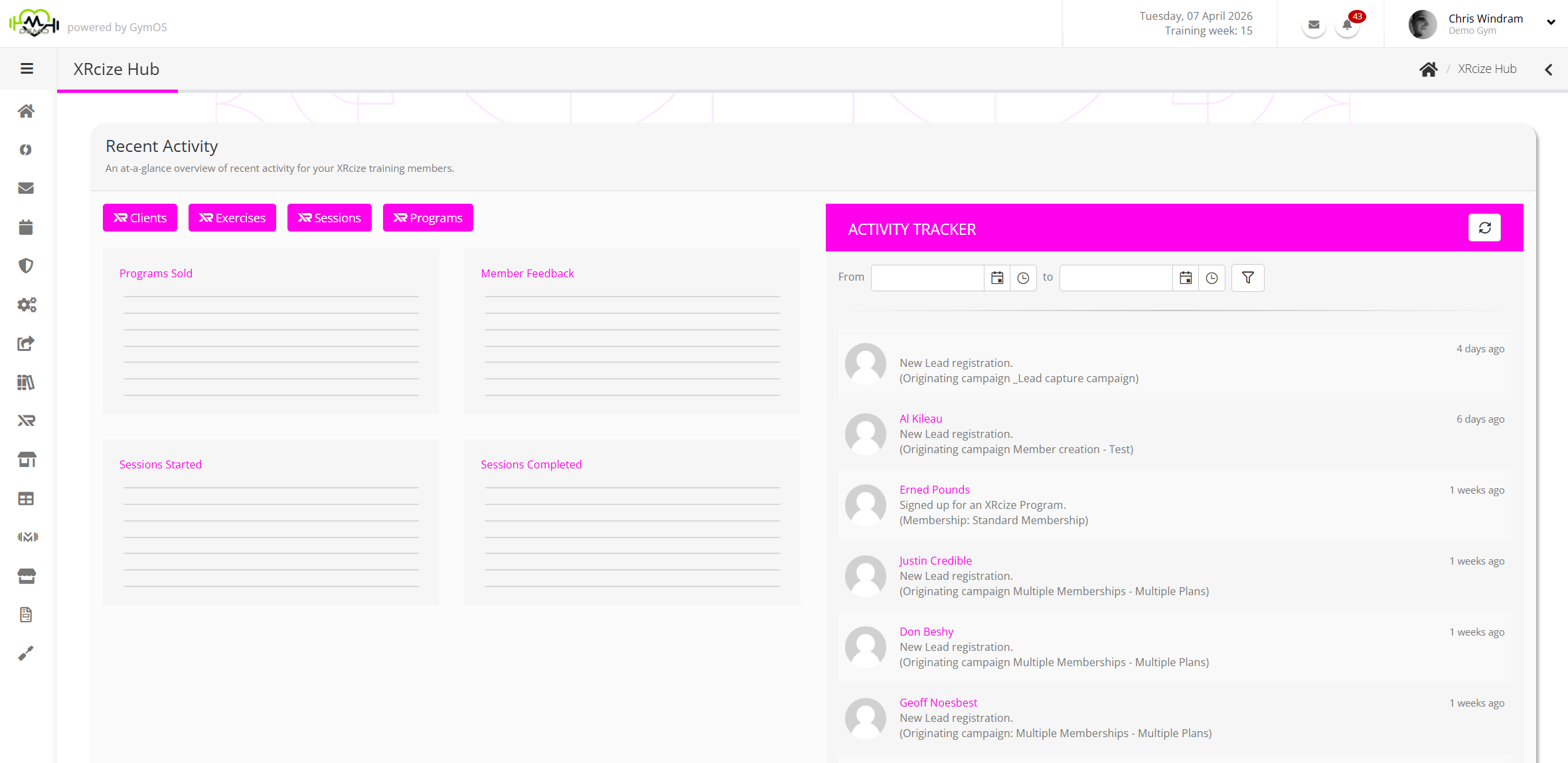Open the settings gears sidebar icon

point(26,305)
